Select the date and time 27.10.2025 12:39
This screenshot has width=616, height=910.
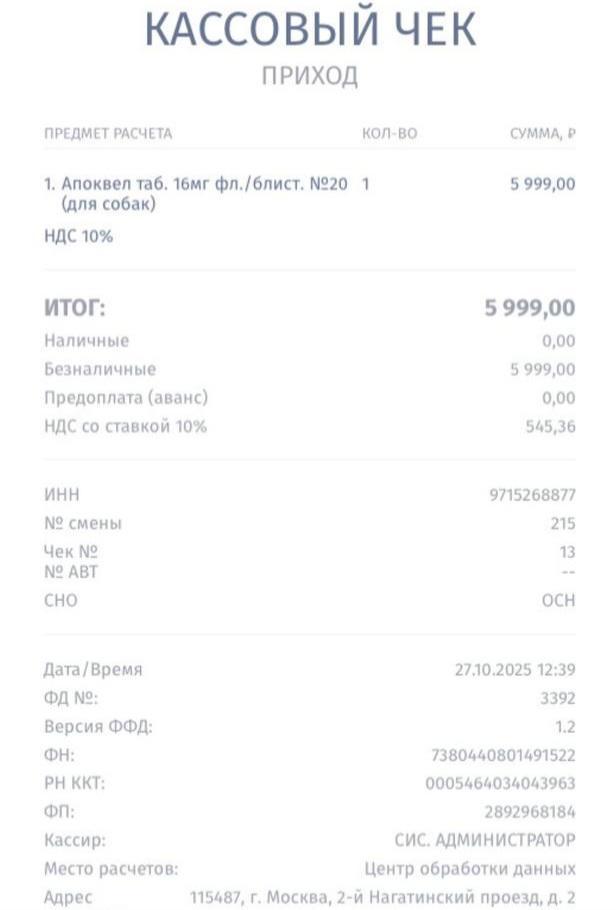point(515,670)
